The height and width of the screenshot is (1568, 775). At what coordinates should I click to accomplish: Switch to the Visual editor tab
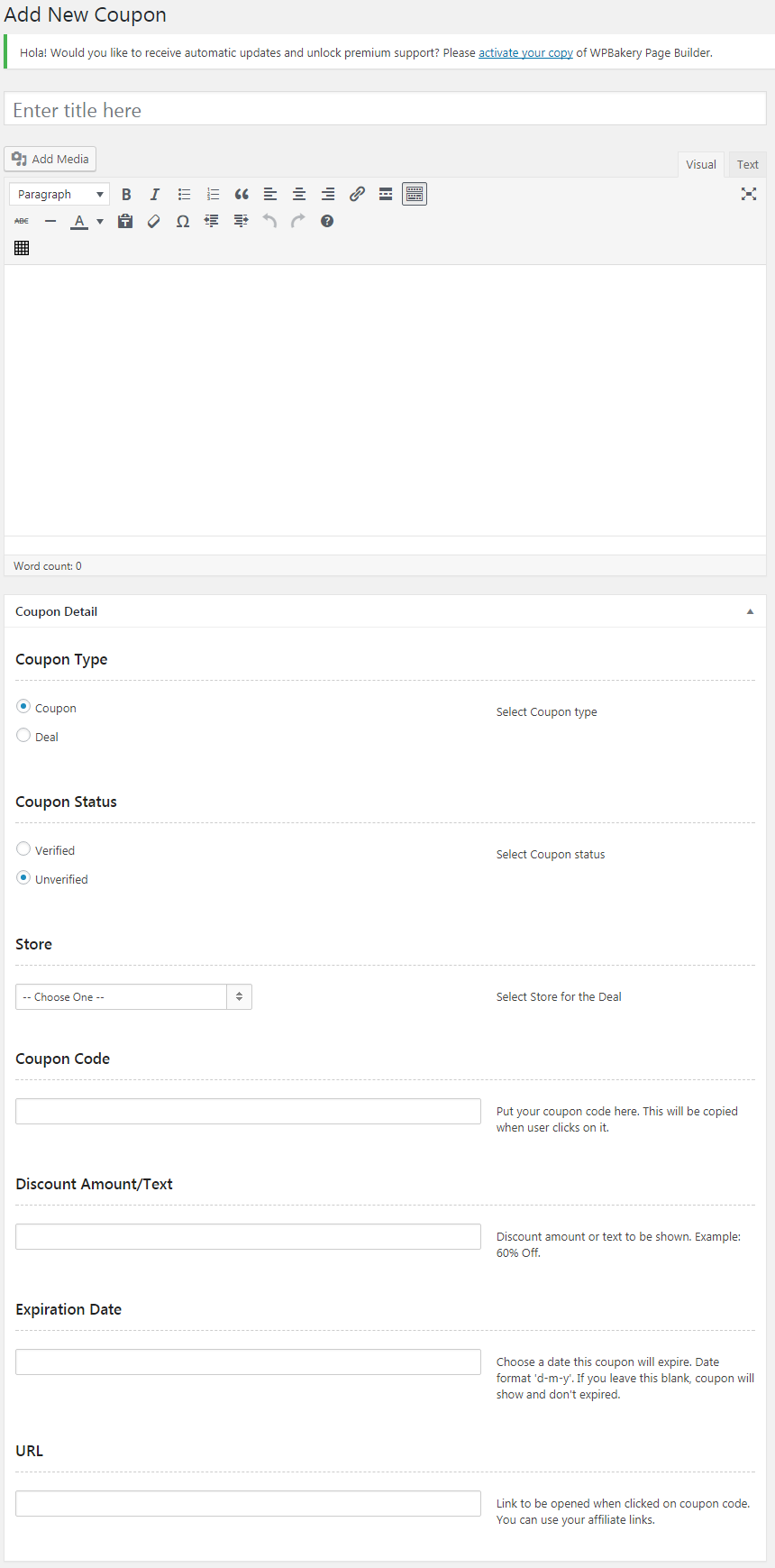tap(700, 164)
